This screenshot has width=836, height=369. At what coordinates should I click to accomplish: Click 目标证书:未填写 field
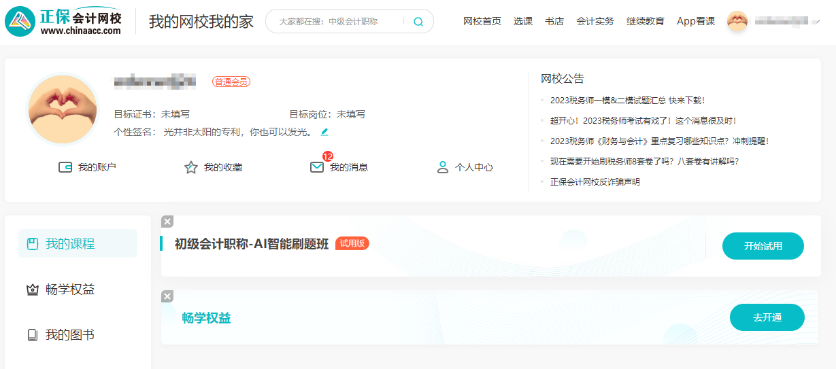click(152, 114)
